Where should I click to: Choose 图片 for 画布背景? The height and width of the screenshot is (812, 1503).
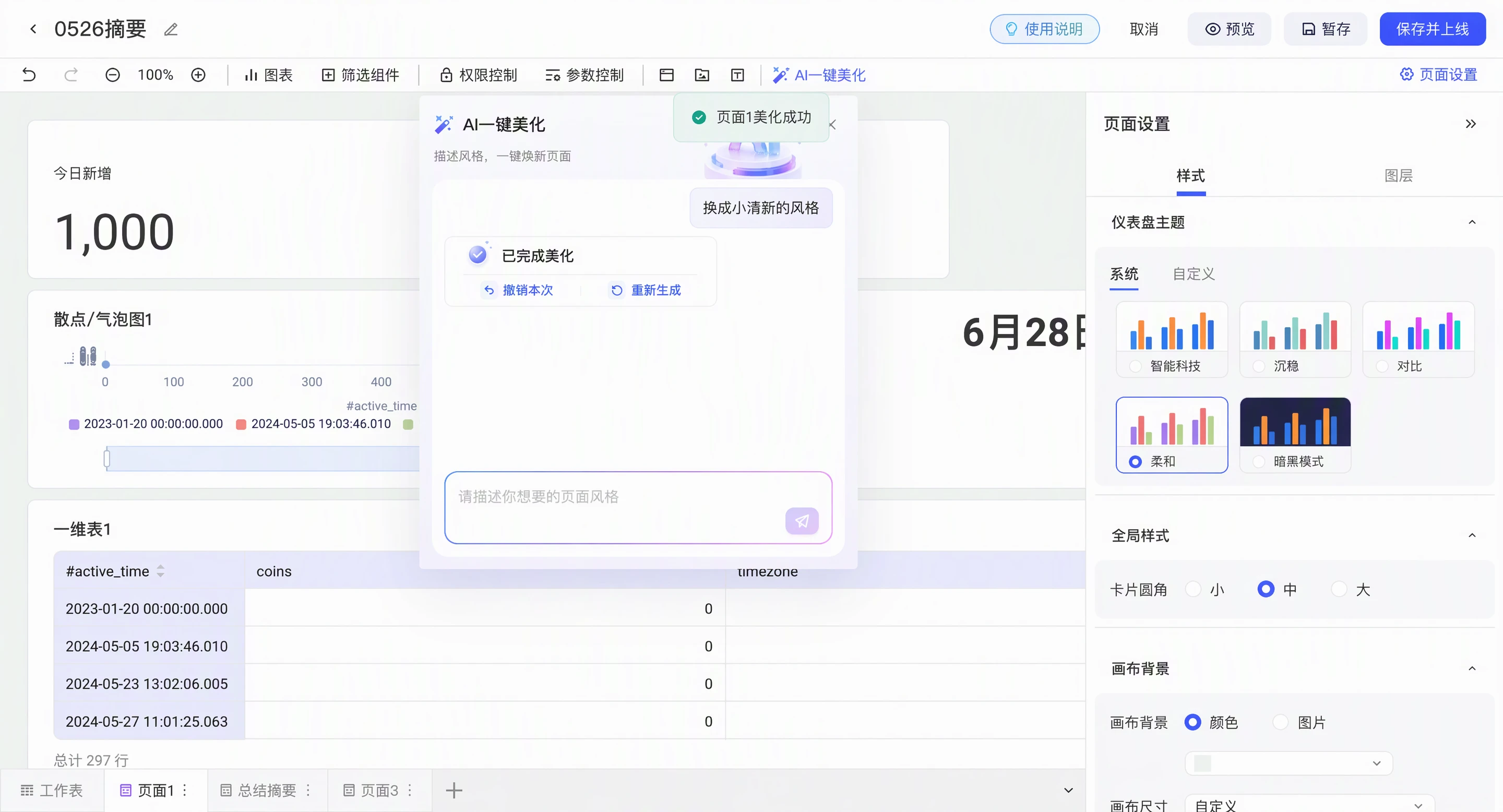(x=1281, y=722)
